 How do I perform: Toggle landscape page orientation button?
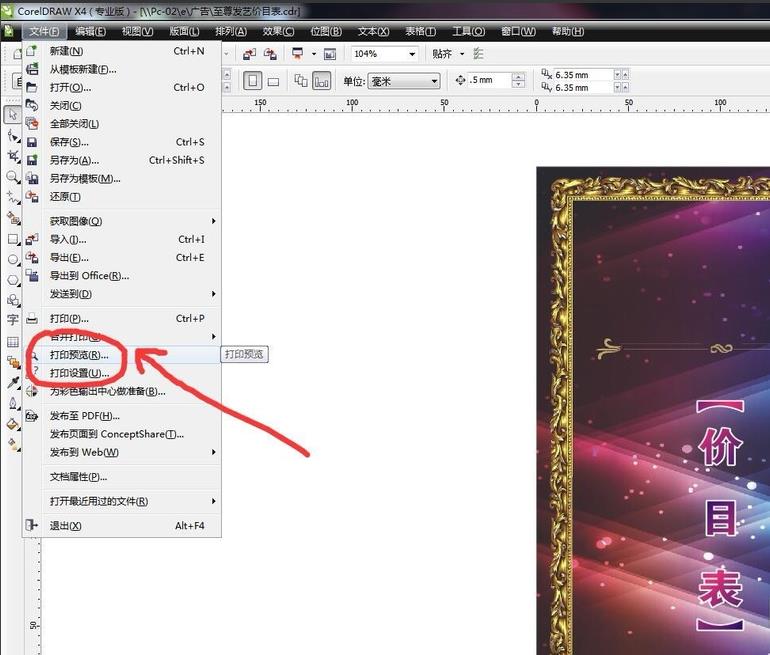click(x=274, y=82)
